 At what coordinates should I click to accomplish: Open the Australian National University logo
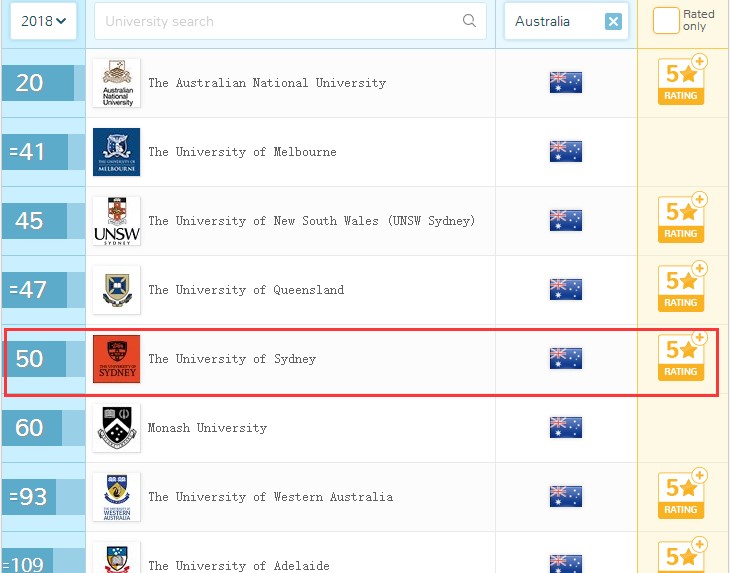[x=116, y=83]
